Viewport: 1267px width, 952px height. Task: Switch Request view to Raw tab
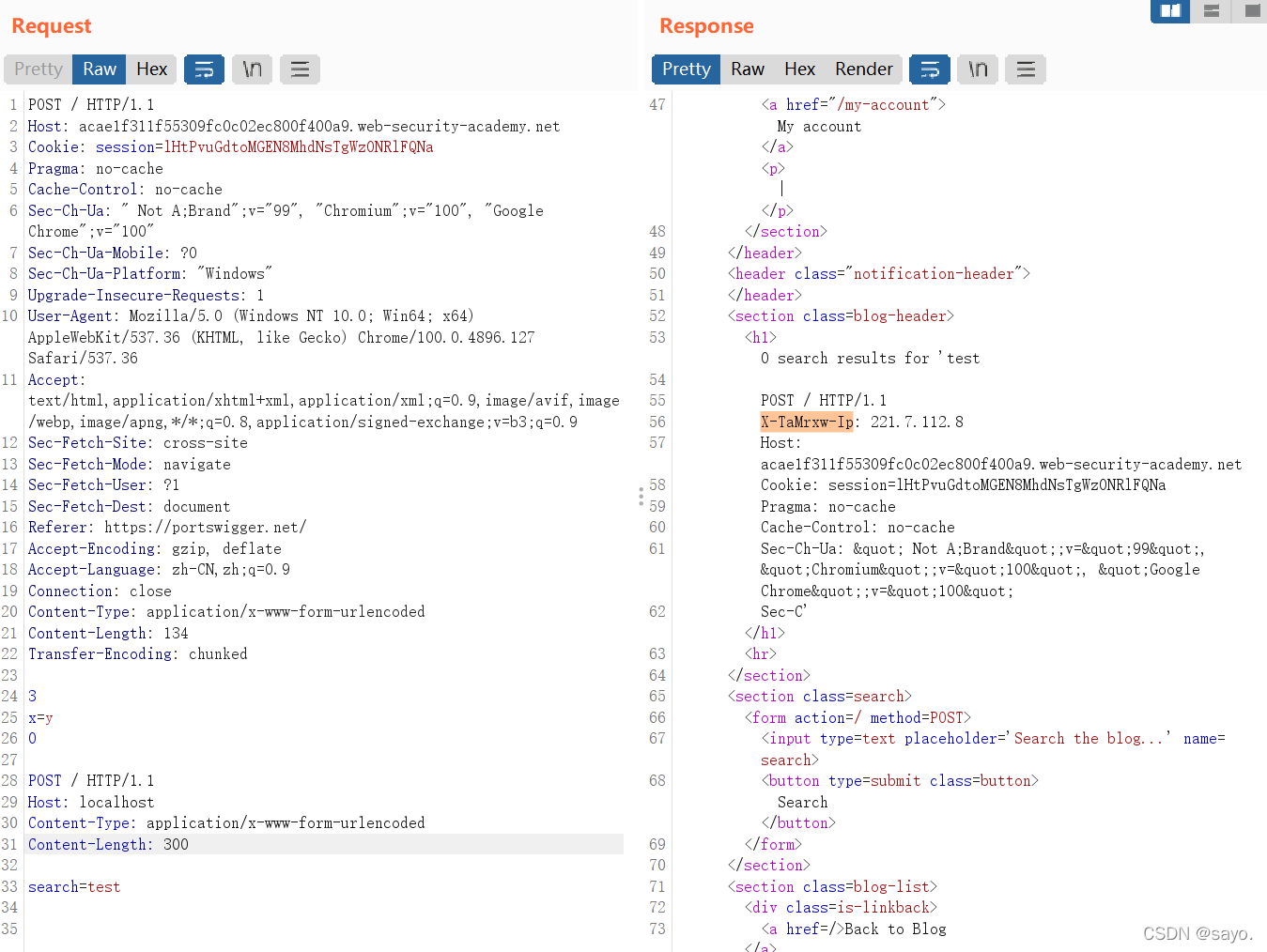tap(100, 69)
